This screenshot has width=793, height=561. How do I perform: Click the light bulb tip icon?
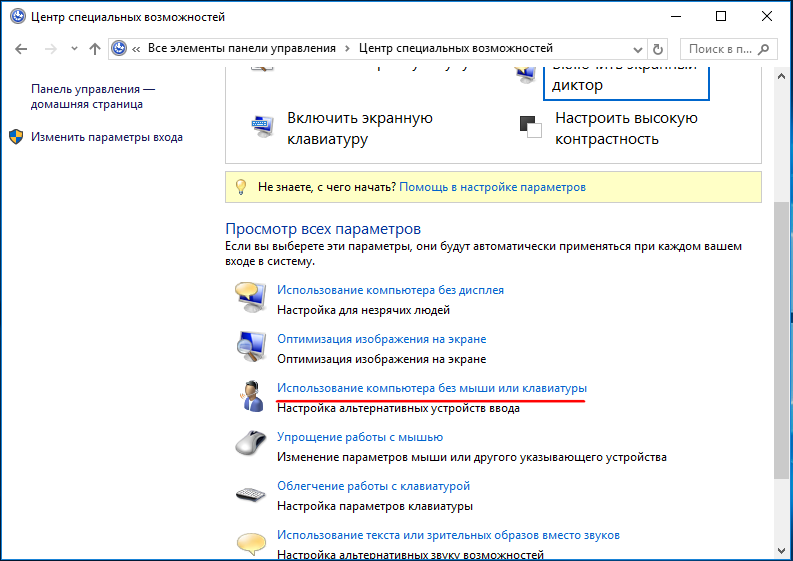click(241, 187)
